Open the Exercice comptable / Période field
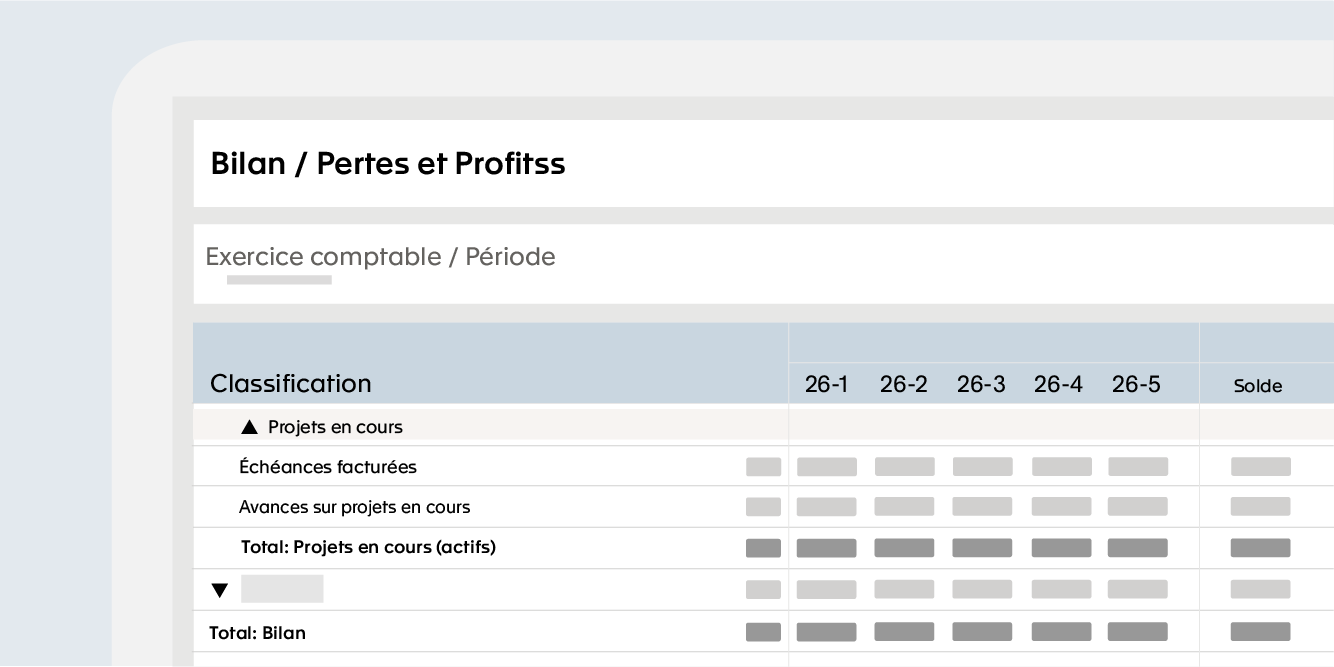This screenshot has width=1334, height=667. [763, 264]
